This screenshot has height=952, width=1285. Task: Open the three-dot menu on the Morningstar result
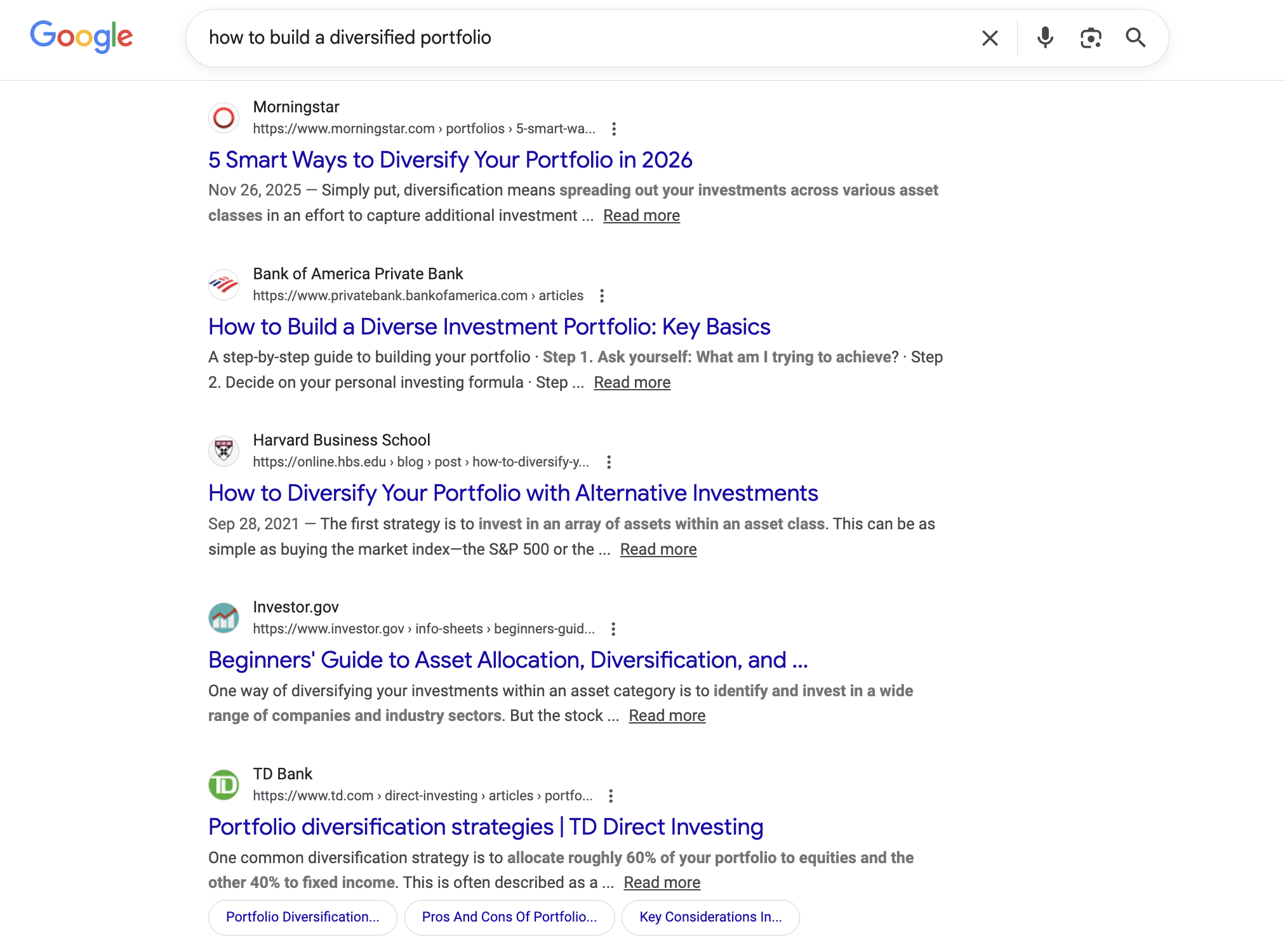[x=614, y=129]
